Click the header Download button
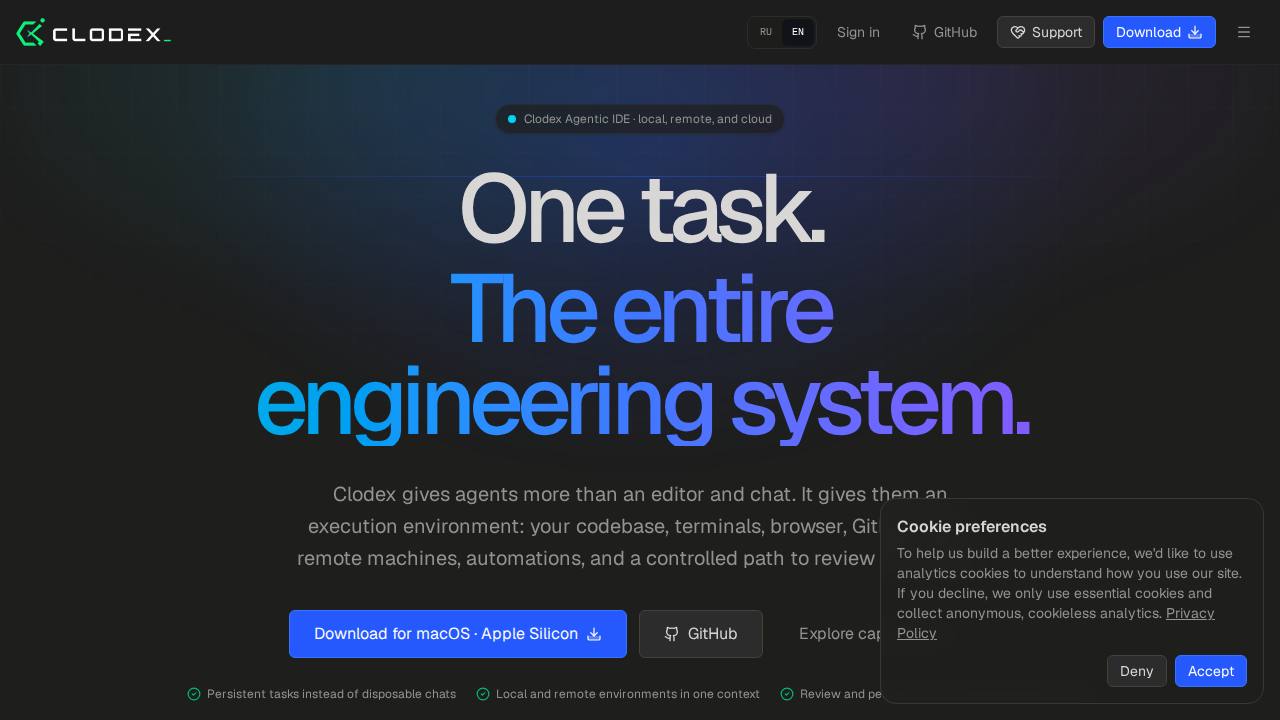 point(1159,32)
